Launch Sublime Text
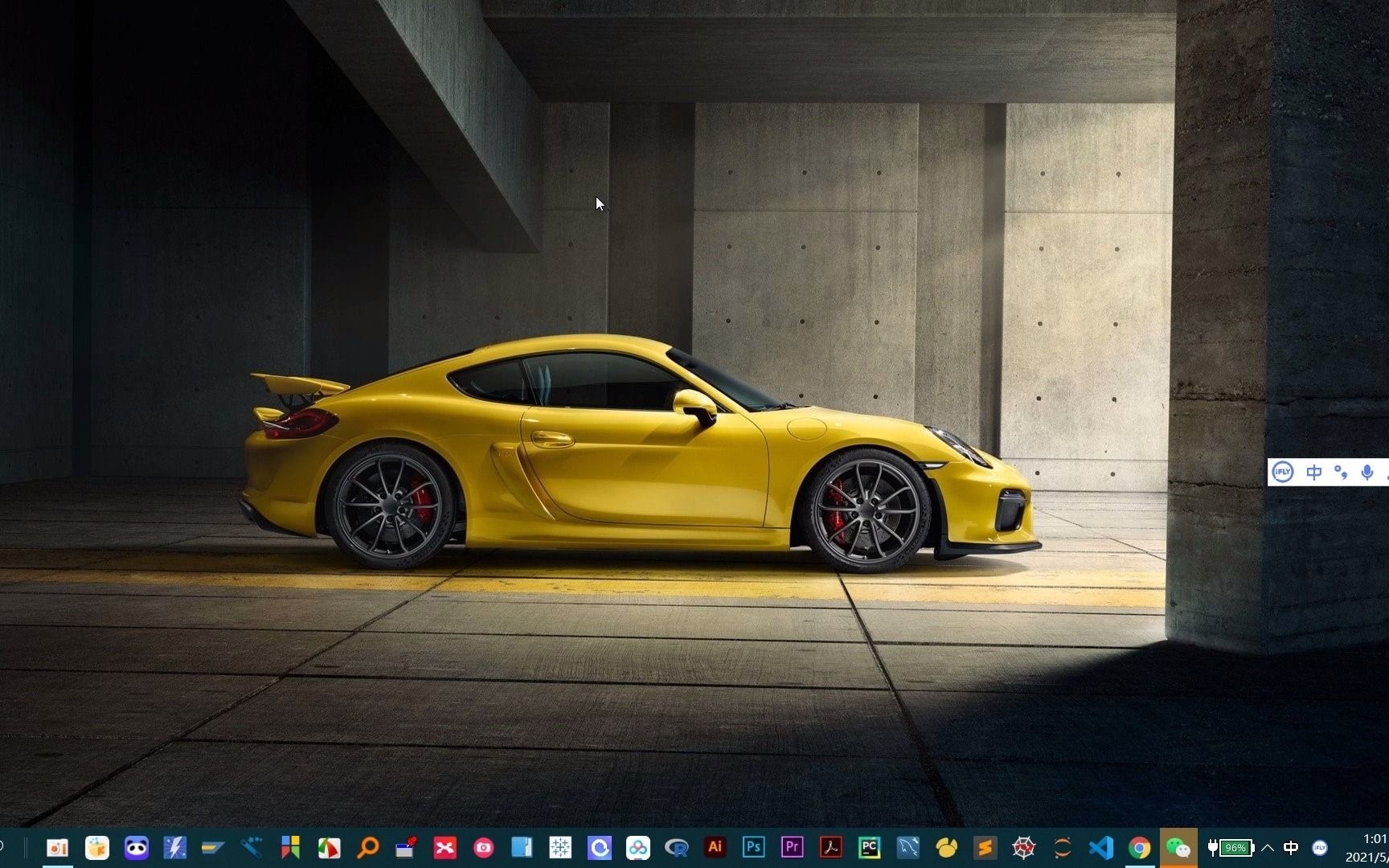1389x868 pixels. coord(985,847)
